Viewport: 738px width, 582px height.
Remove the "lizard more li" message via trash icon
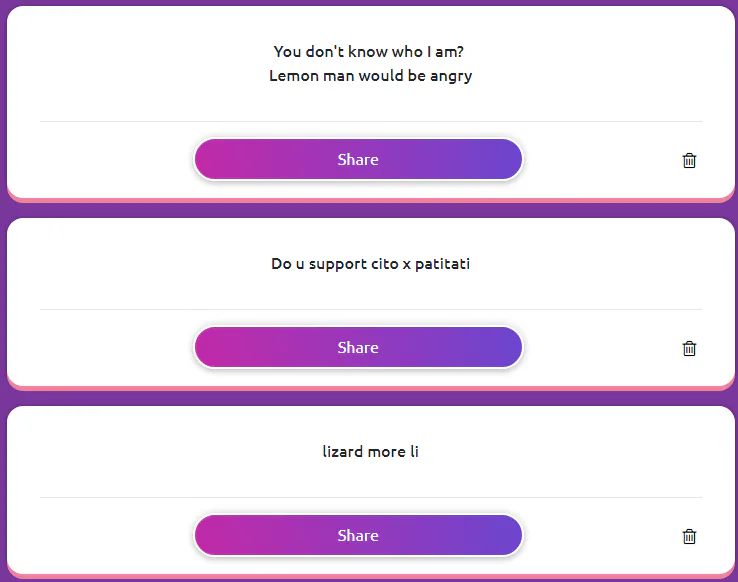point(689,536)
